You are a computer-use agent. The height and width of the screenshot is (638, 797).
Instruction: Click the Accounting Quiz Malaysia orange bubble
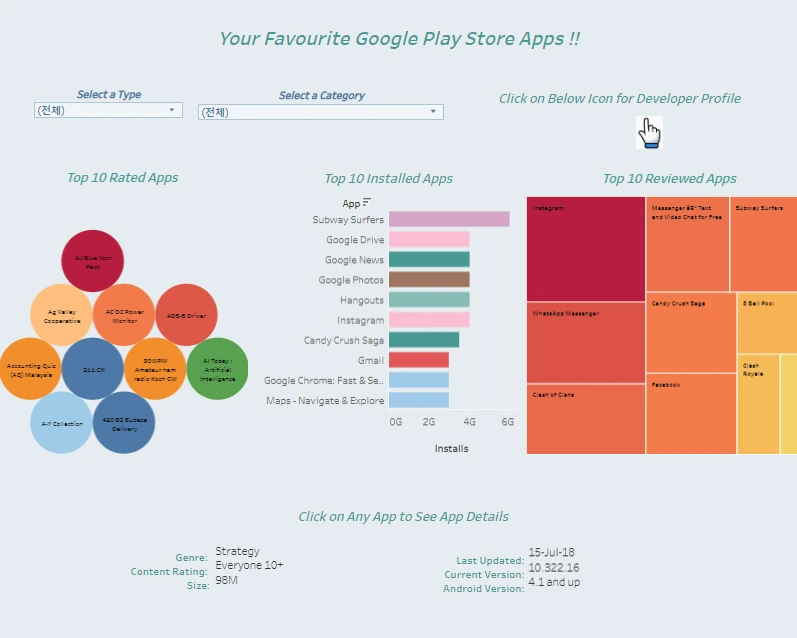[30, 369]
